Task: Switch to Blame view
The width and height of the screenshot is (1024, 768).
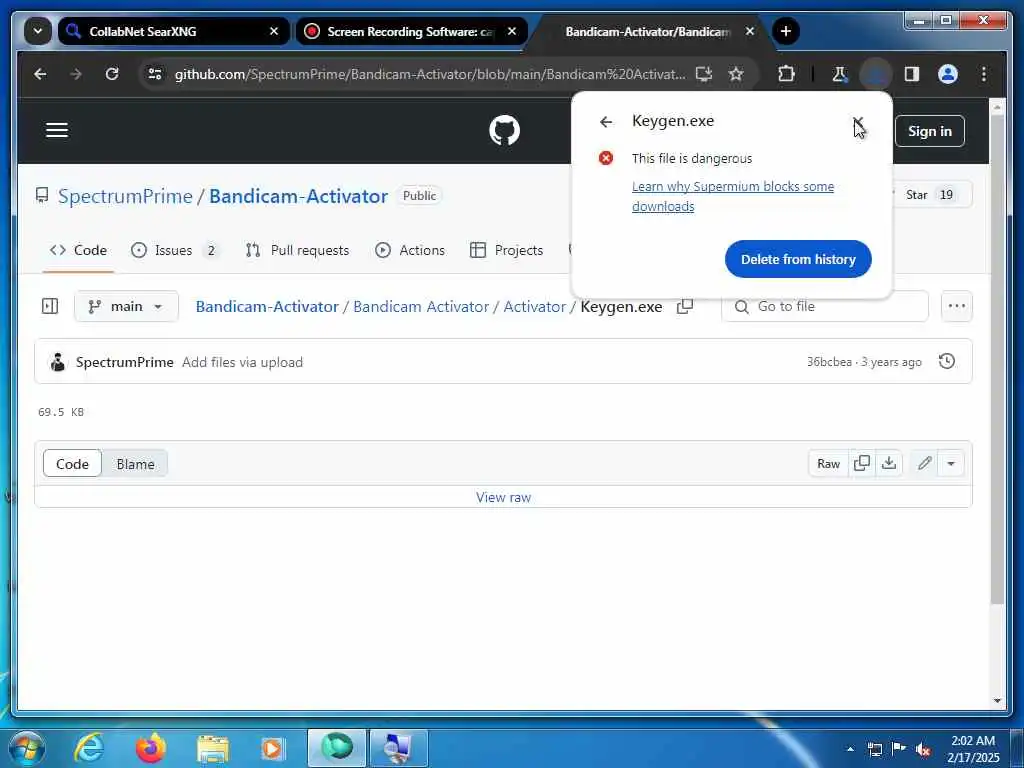Action: [135, 464]
